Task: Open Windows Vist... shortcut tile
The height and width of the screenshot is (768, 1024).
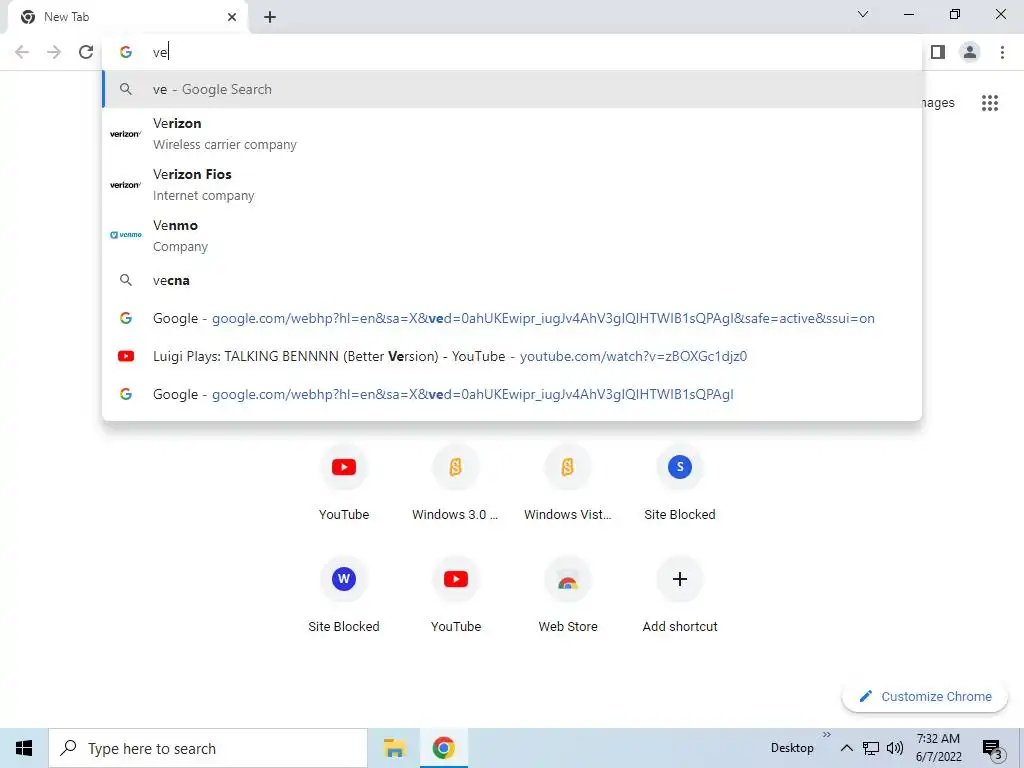Action: (568, 483)
